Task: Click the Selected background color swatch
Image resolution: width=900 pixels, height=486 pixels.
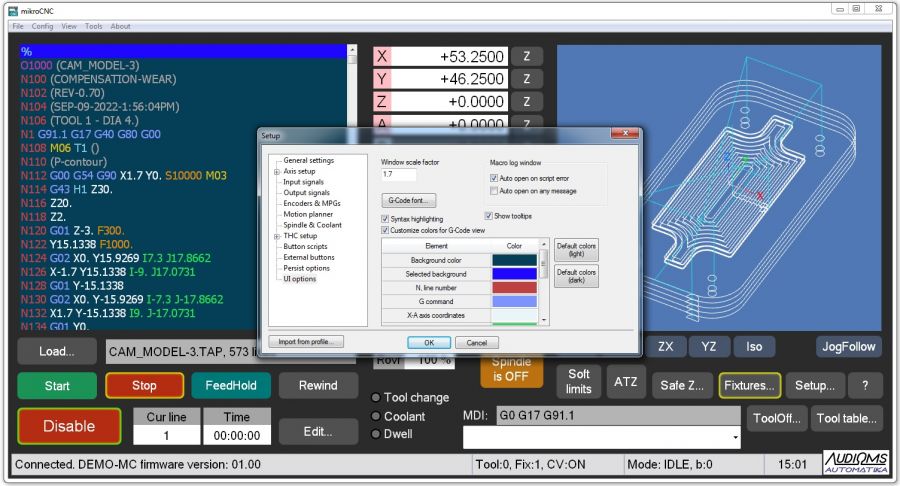Action: [x=514, y=273]
